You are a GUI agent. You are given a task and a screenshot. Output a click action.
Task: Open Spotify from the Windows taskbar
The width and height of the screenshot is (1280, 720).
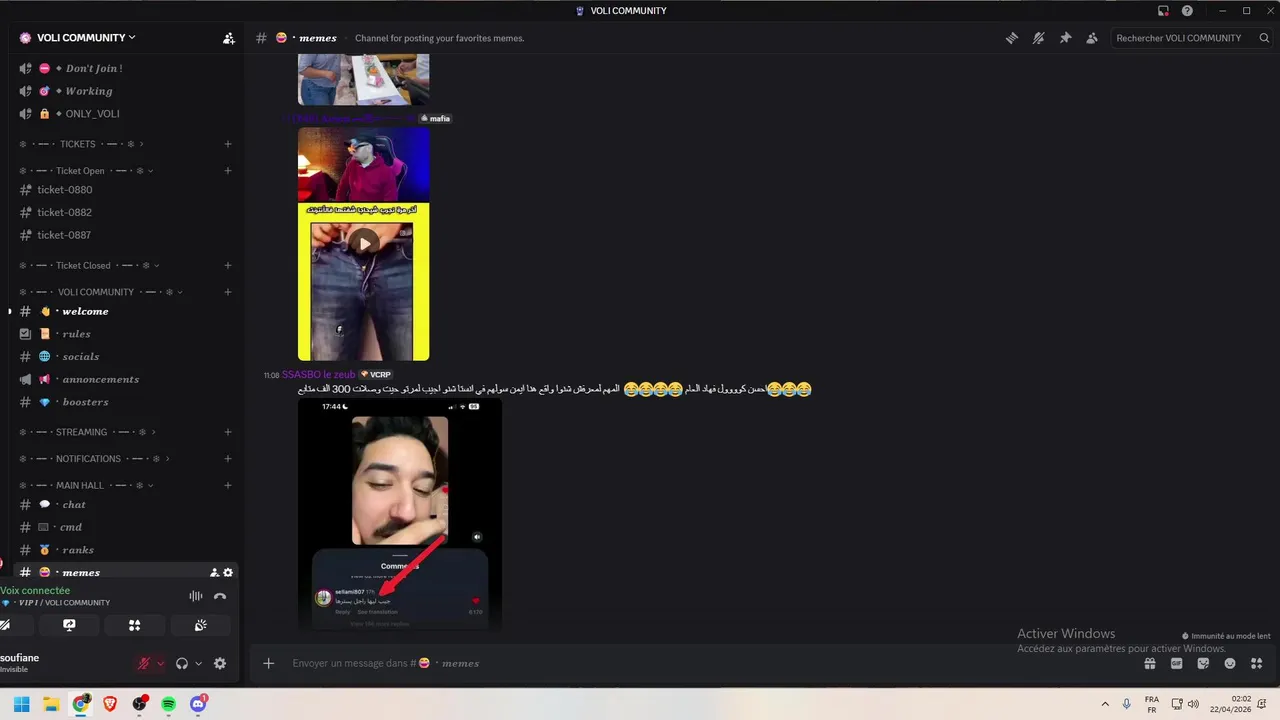(x=169, y=704)
